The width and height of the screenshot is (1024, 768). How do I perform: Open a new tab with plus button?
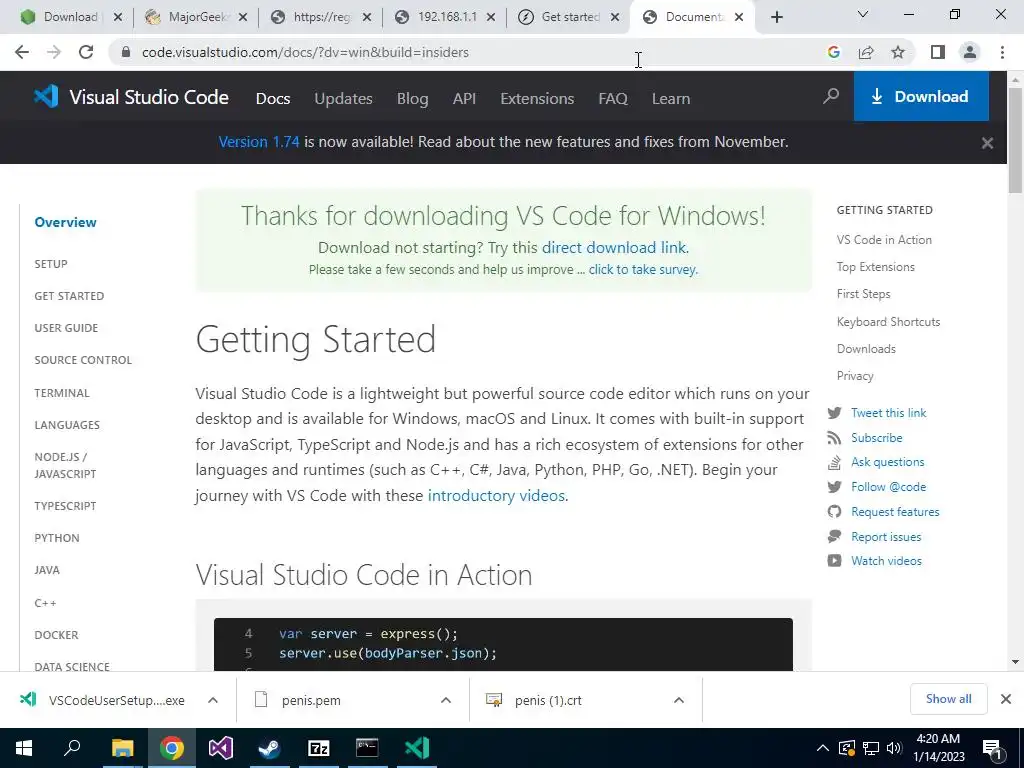[x=776, y=18]
